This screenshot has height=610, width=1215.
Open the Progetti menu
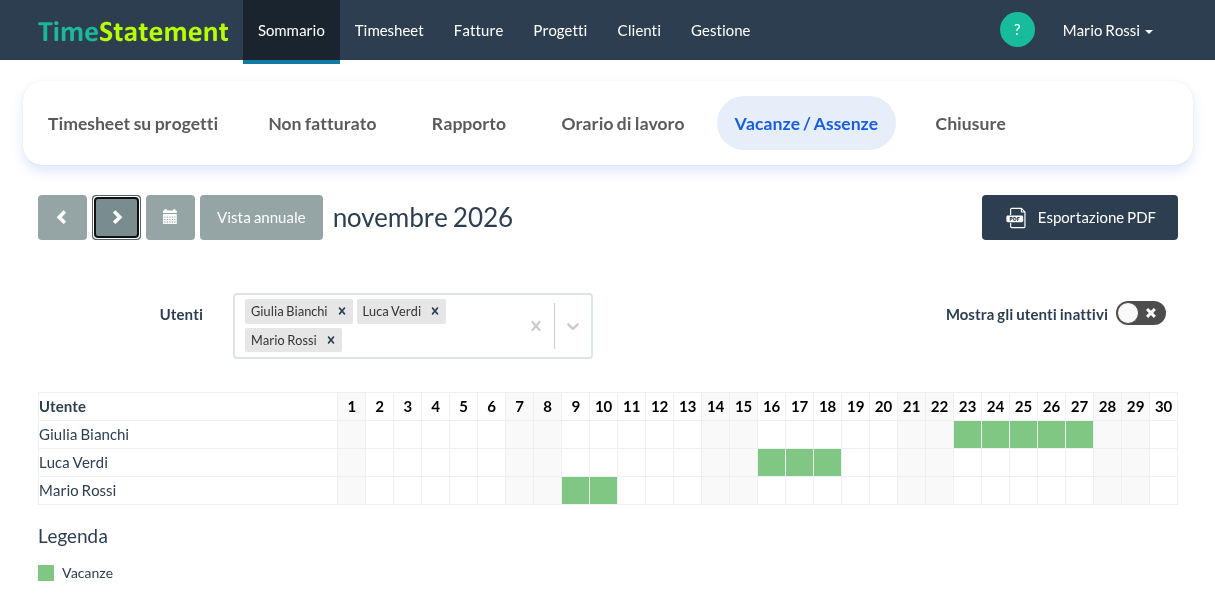[x=560, y=30]
